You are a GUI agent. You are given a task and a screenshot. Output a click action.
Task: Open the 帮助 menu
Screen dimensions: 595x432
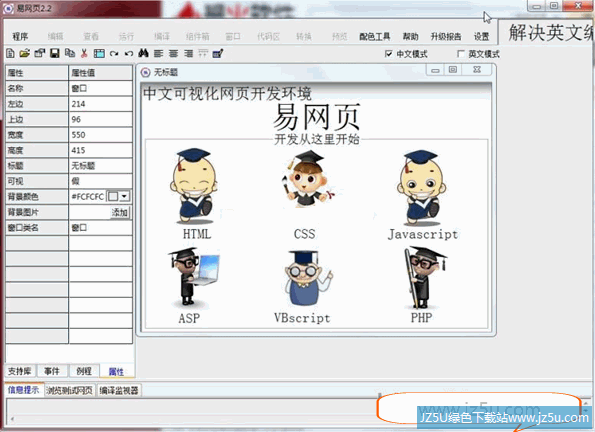(x=411, y=36)
